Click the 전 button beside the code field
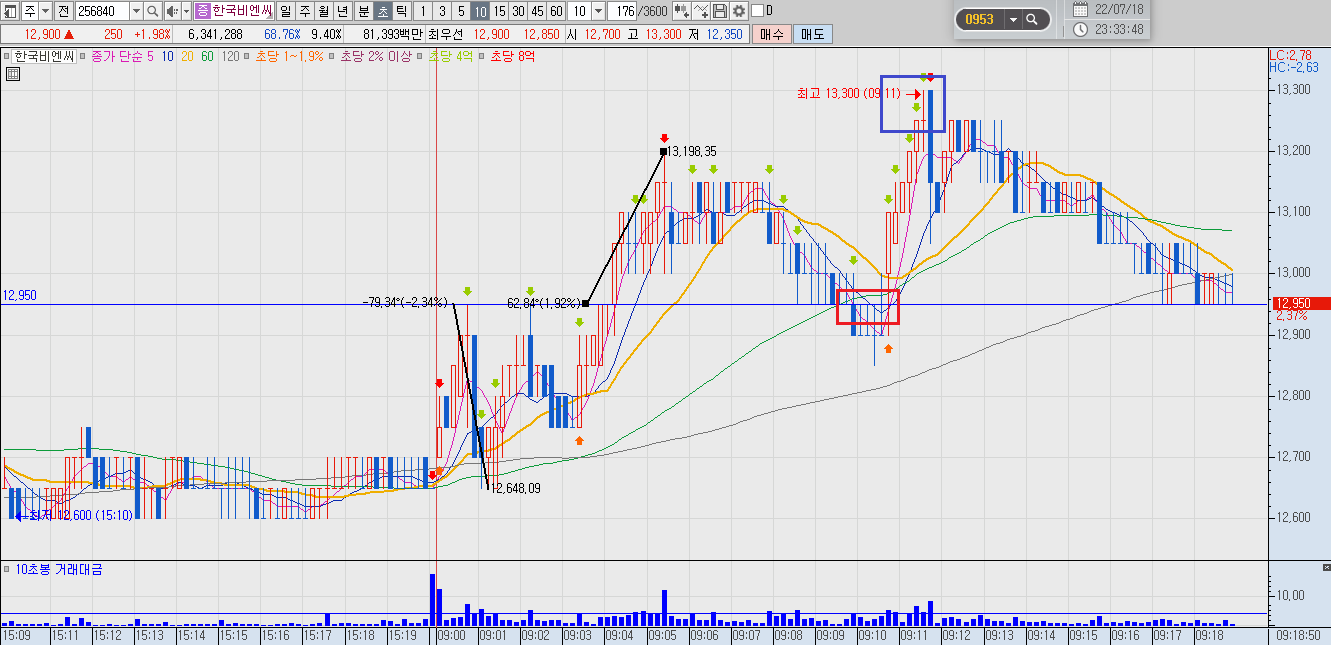The width and height of the screenshot is (1331, 645). [x=63, y=11]
